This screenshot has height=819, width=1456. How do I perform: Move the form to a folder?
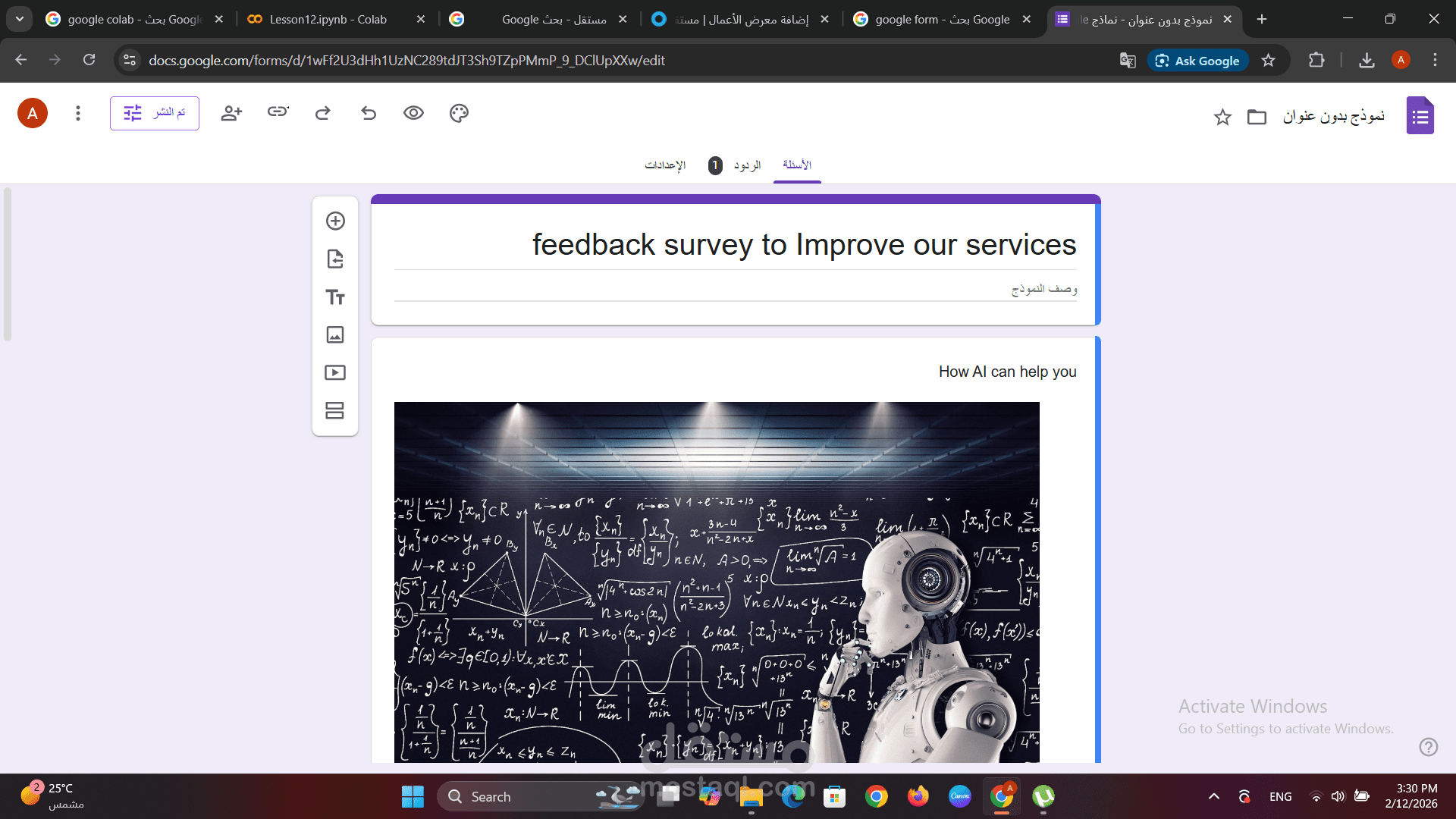[x=1257, y=118]
